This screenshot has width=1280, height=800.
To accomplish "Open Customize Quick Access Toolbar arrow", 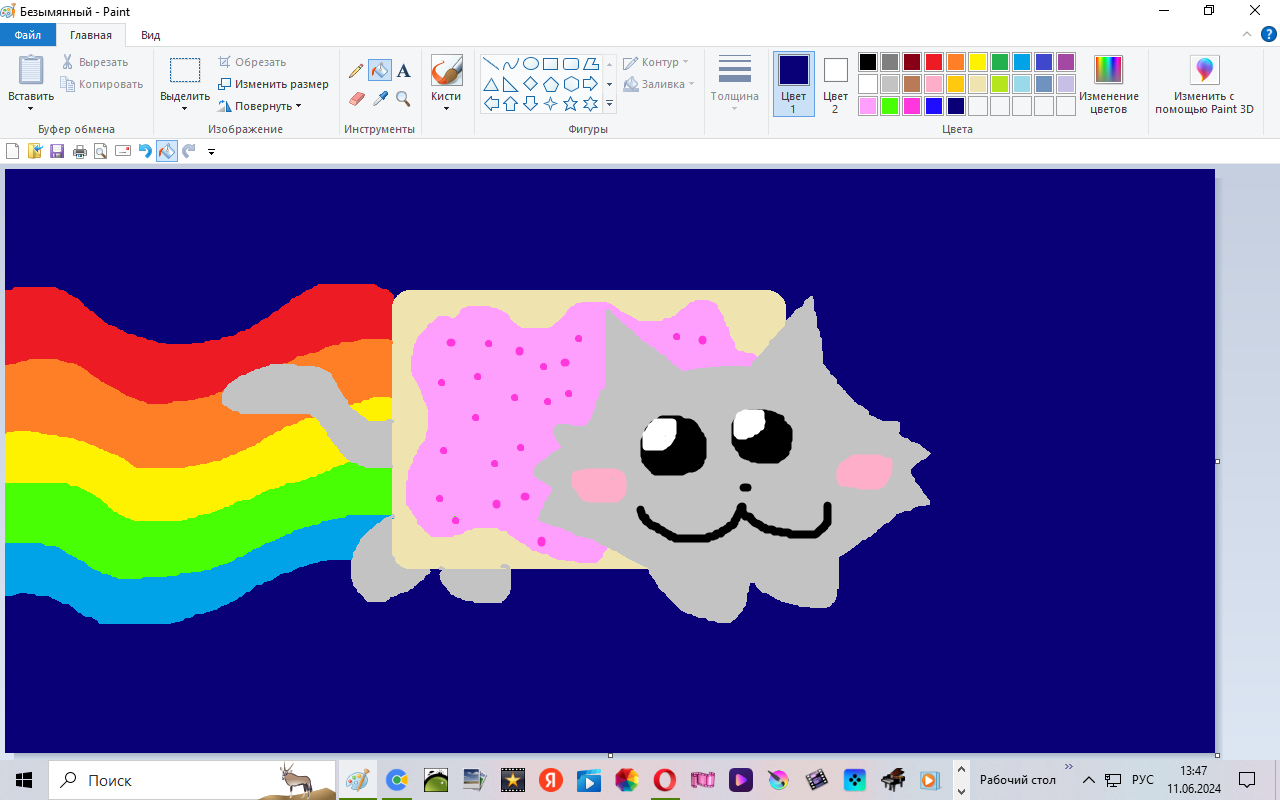I will 211,152.
